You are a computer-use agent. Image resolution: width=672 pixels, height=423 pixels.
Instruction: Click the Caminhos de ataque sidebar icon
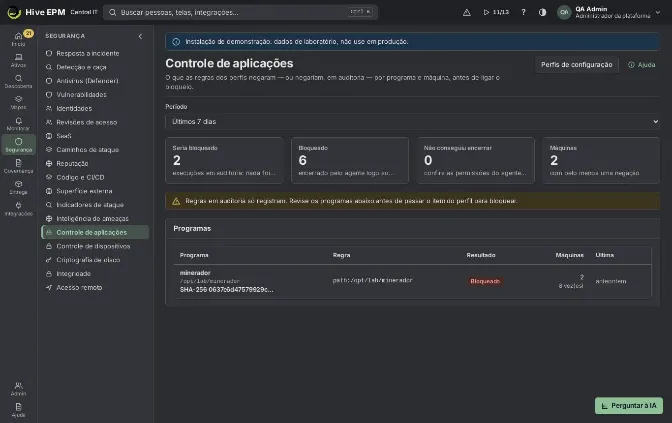(x=49, y=150)
